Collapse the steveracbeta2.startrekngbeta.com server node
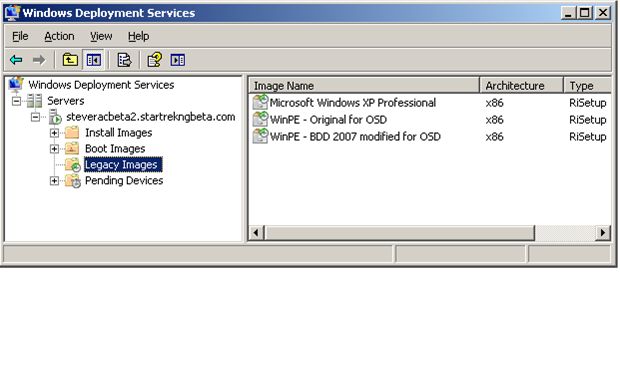This screenshot has width=620, height=384. coord(35,117)
